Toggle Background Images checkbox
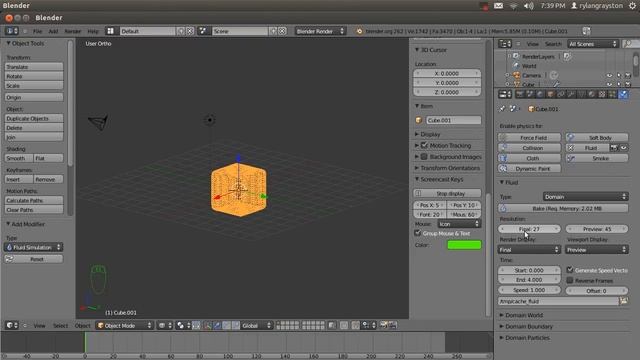The height and width of the screenshot is (360, 640). (x=424, y=156)
